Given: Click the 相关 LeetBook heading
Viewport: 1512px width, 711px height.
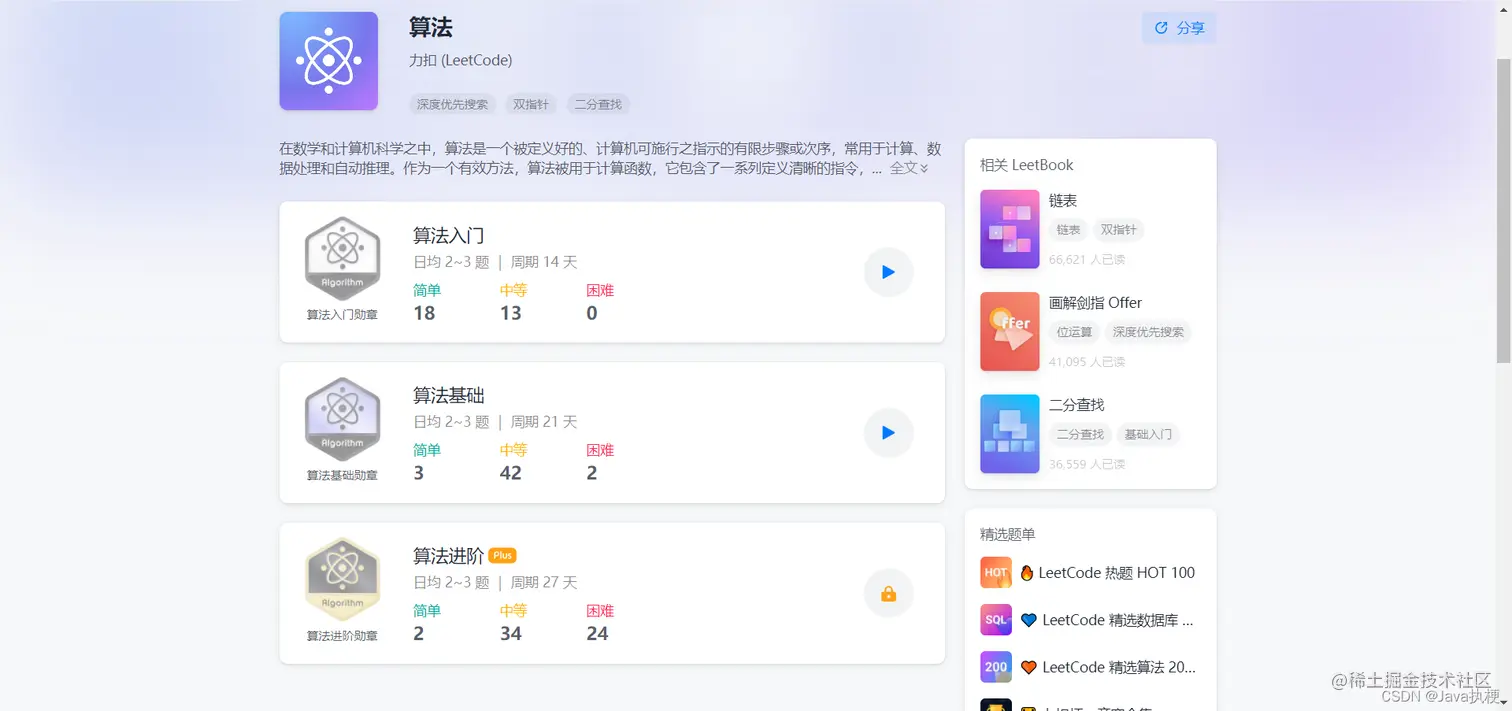Looking at the screenshot, I should pos(1027,165).
